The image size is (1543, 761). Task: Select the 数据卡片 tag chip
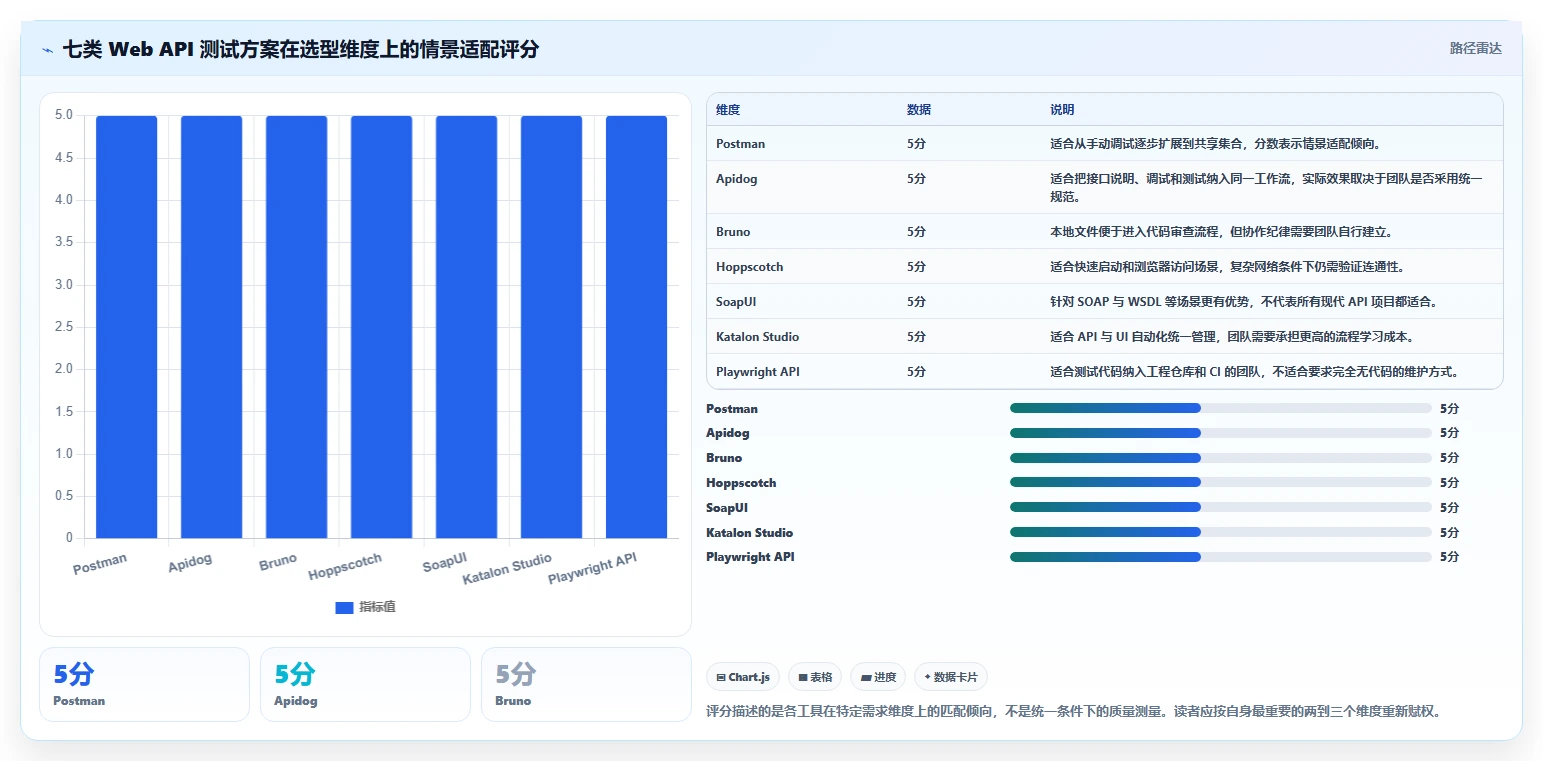pos(951,677)
